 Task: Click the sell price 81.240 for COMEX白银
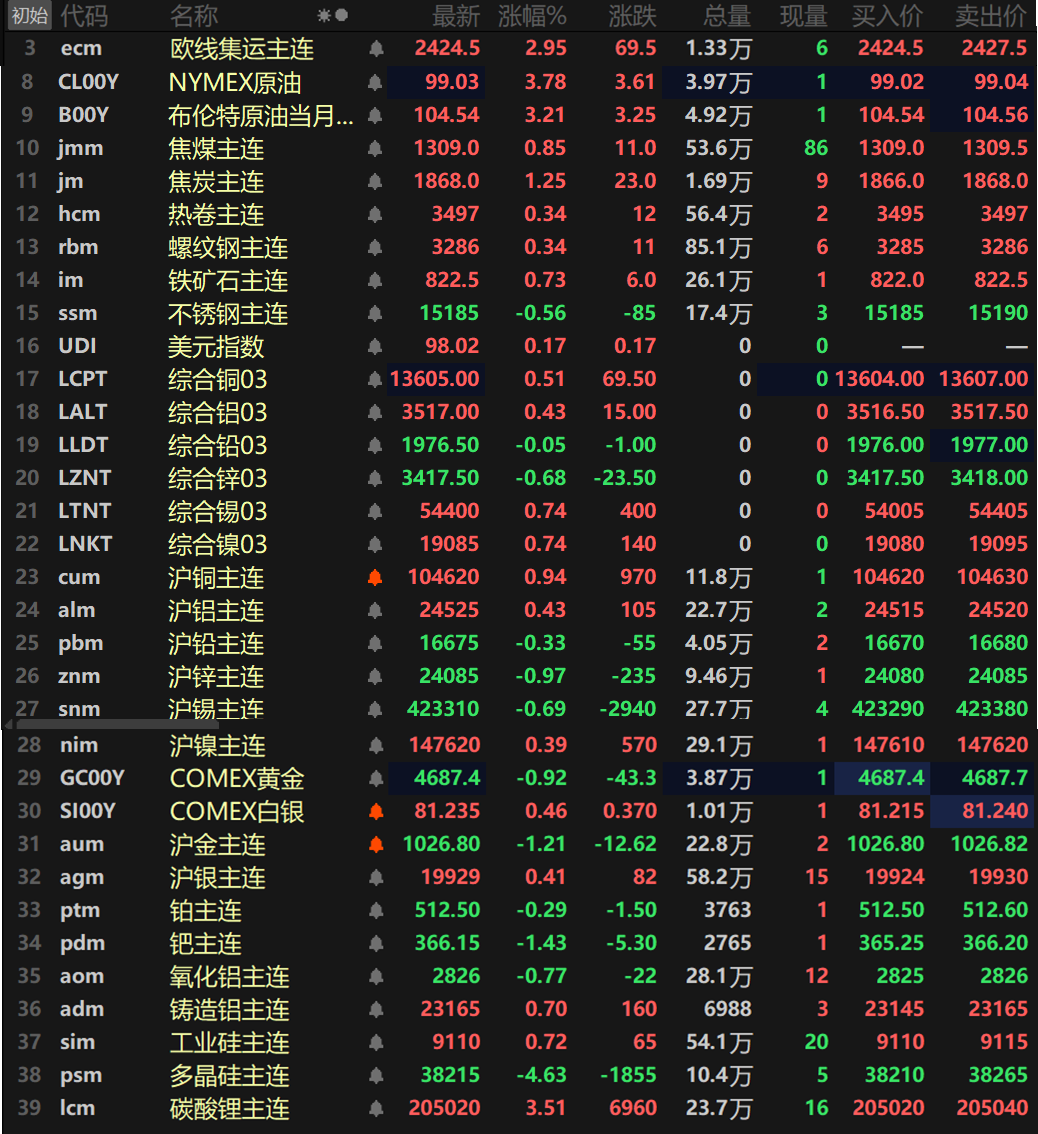(x=995, y=811)
